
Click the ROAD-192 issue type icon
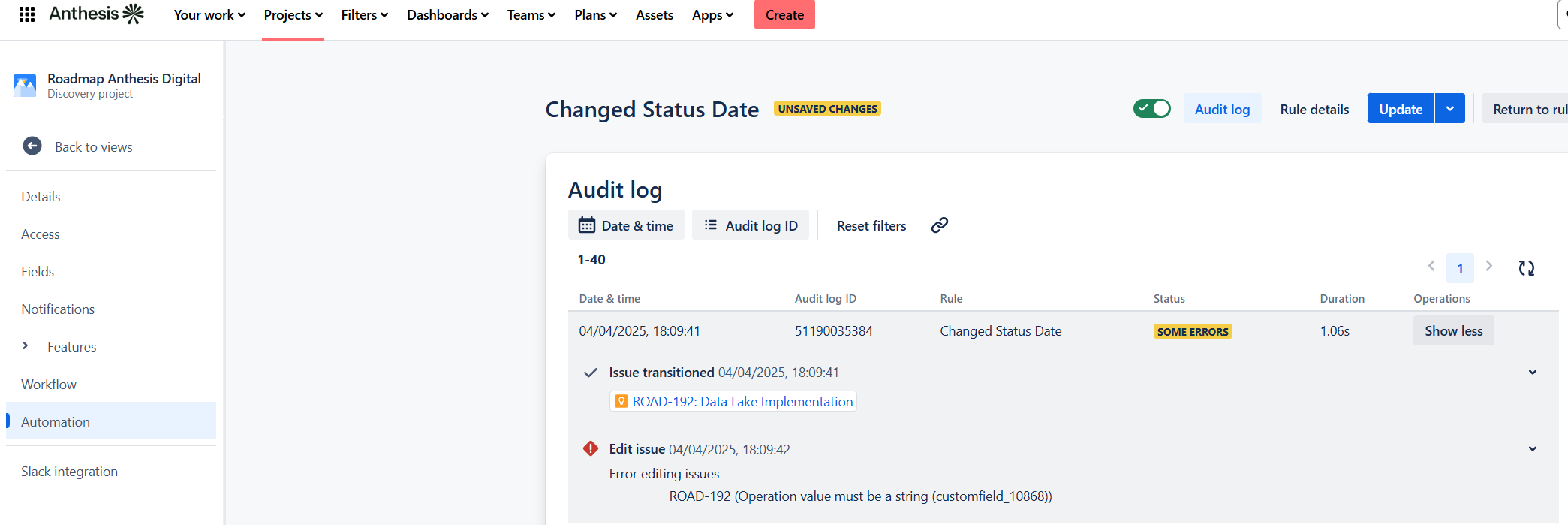coord(621,402)
